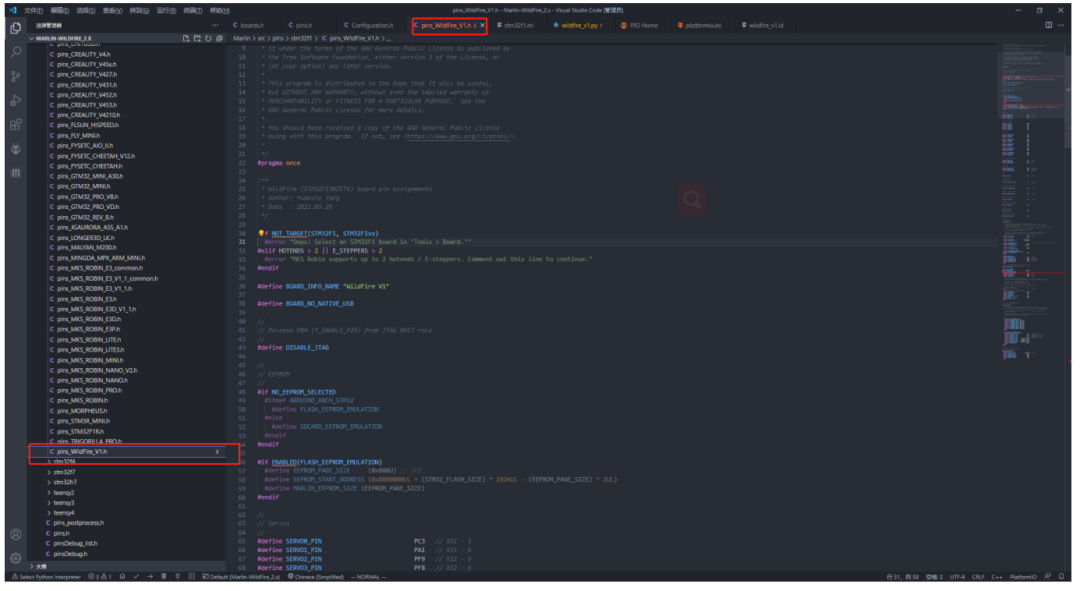The image size is (1080, 591).
Task: Open the Run and Debug view
Action: coord(16,101)
